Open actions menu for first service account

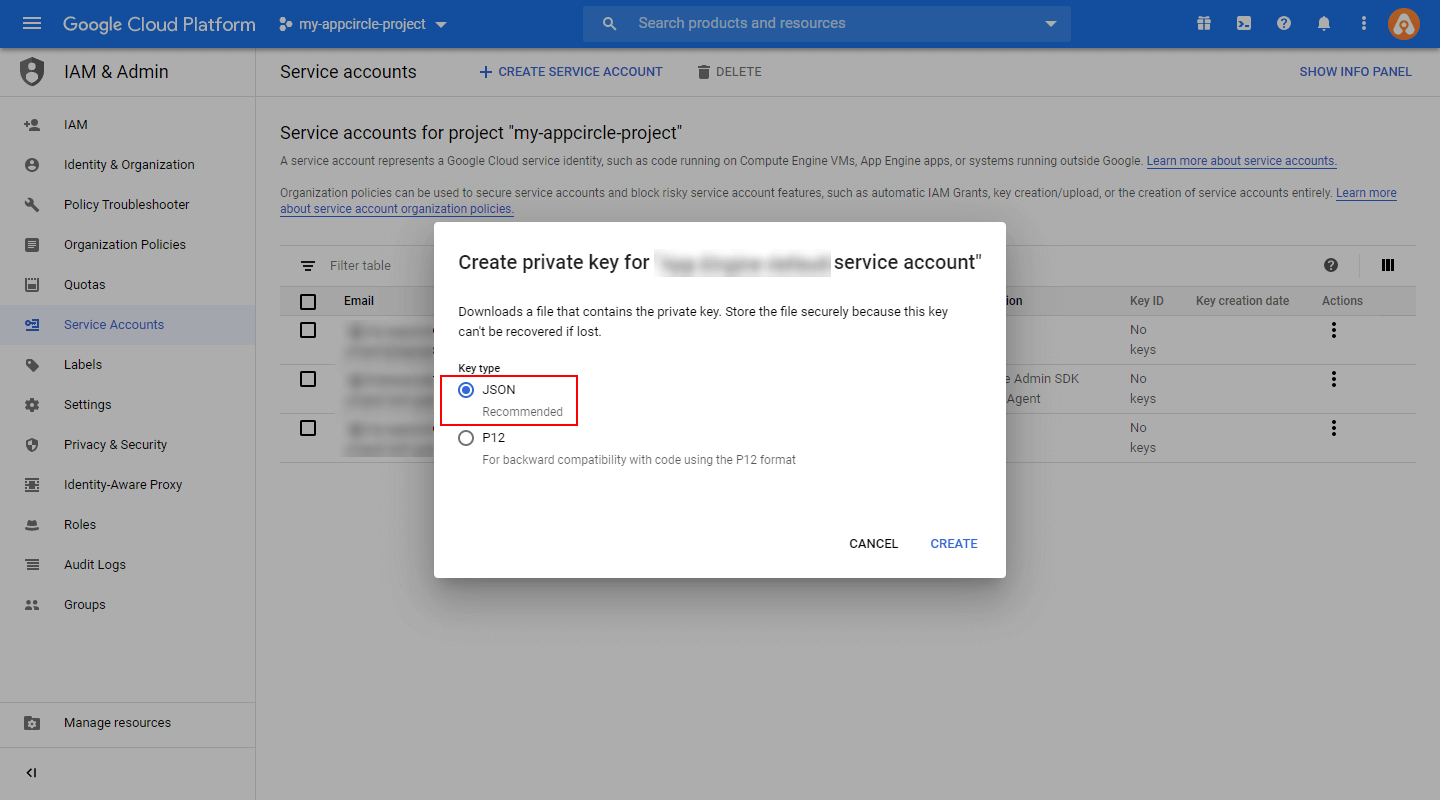coord(1334,330)
